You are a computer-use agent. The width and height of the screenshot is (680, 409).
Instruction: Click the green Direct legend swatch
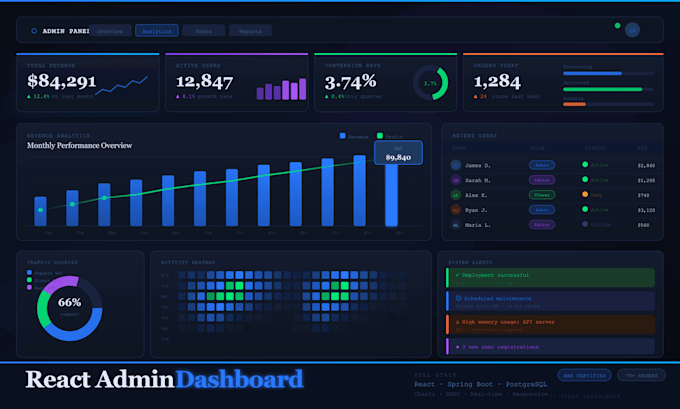pos(29,280)
